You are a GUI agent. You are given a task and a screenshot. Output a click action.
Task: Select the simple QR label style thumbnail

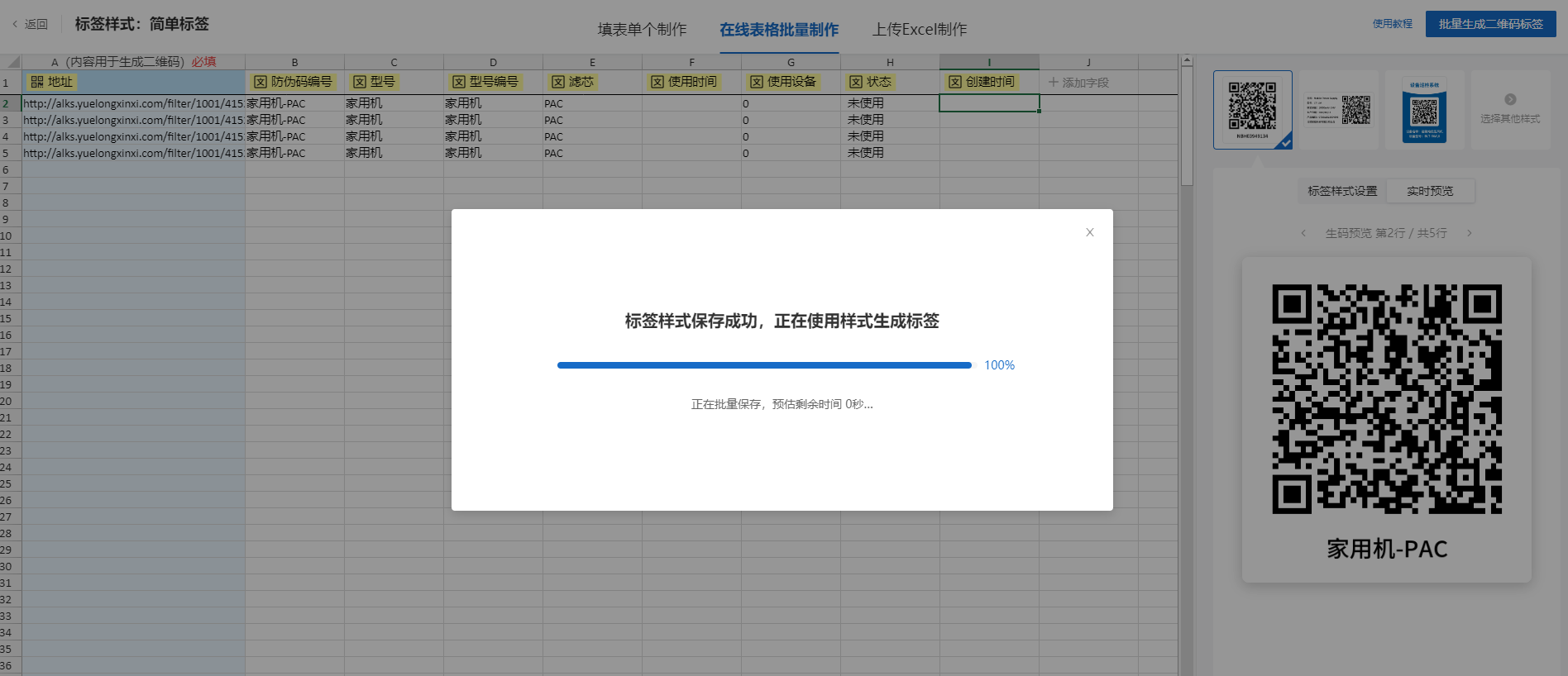coord(1252,110)
